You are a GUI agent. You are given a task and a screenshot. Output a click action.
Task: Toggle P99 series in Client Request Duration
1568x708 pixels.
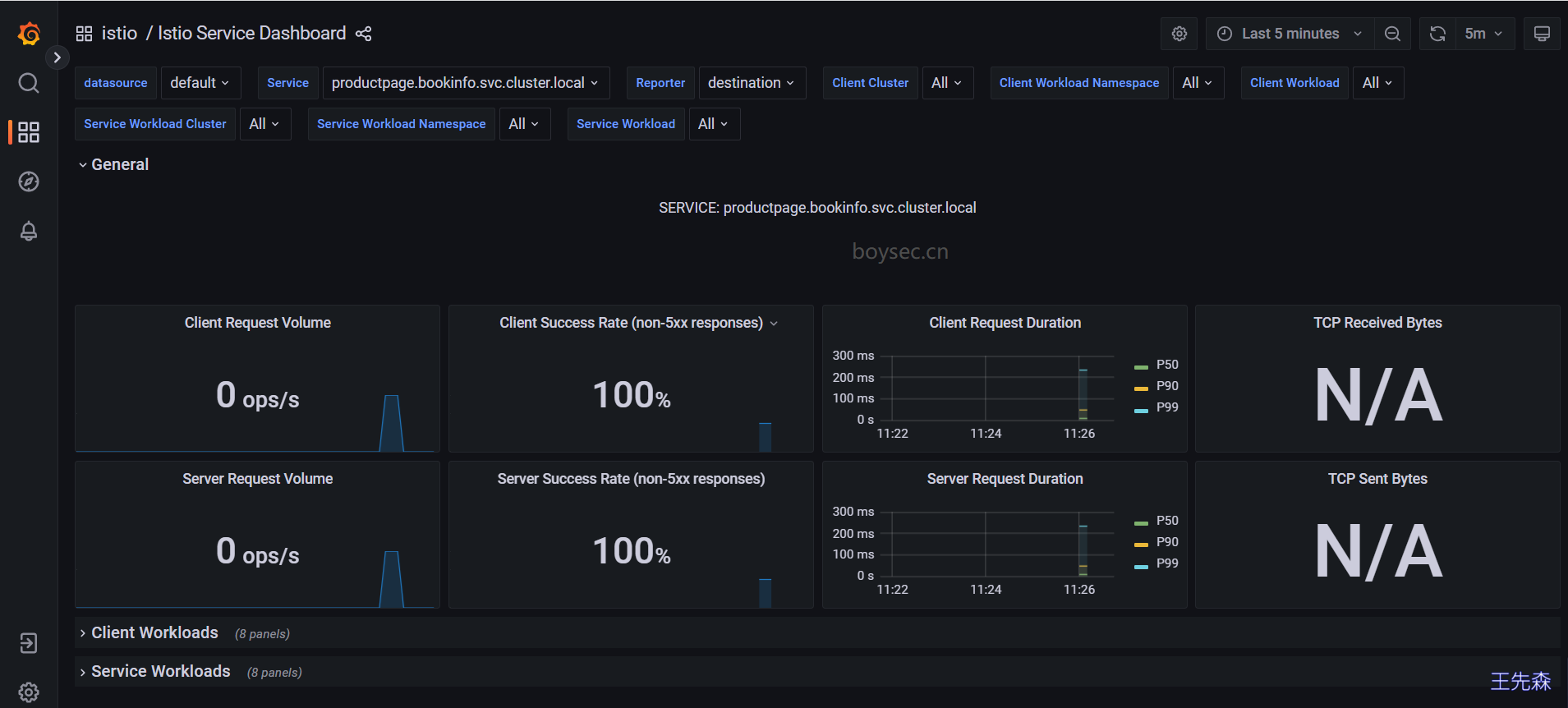(x=1167, y=407)
